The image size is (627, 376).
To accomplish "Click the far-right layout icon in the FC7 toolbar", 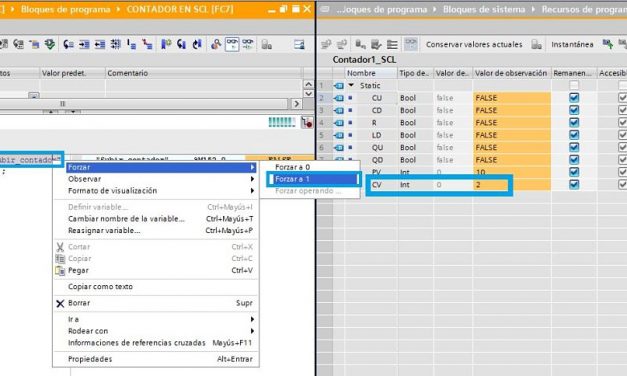I will 299,44.
